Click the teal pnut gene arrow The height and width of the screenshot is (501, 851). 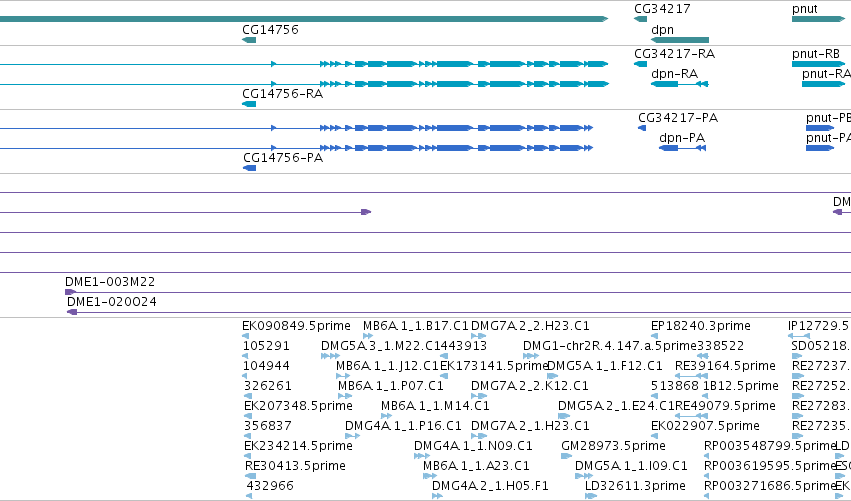pos(818,19)
